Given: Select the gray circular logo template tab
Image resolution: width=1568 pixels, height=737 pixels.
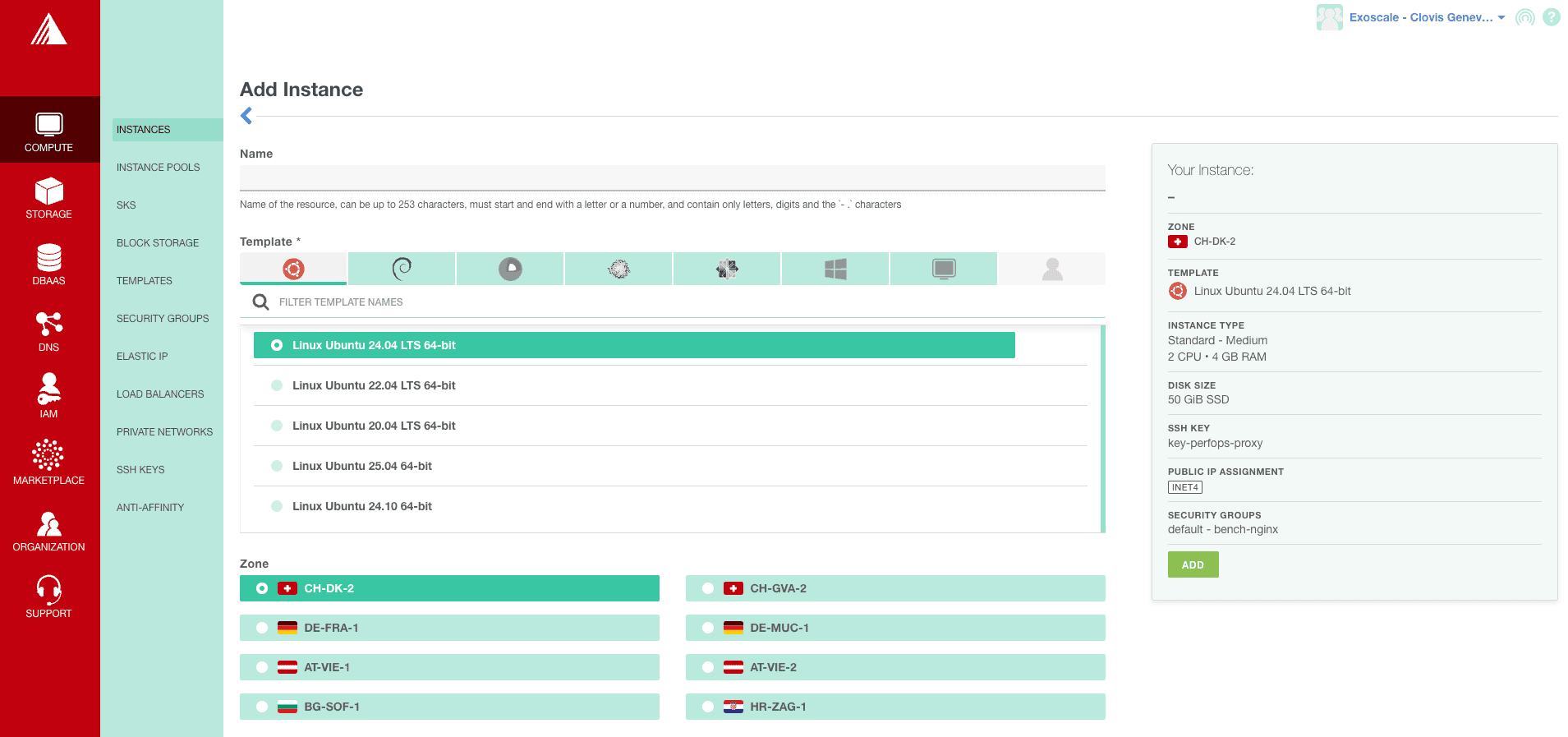Looking at the screenshot, I should click(x=510, y=269).
